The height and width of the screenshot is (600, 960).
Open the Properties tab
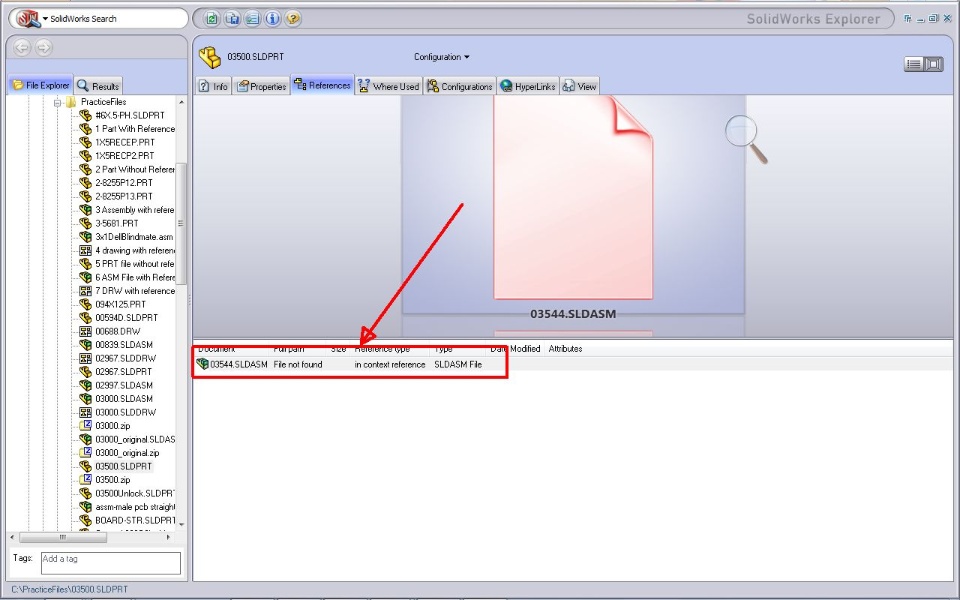pyautogui.click(x=262, y=86)
